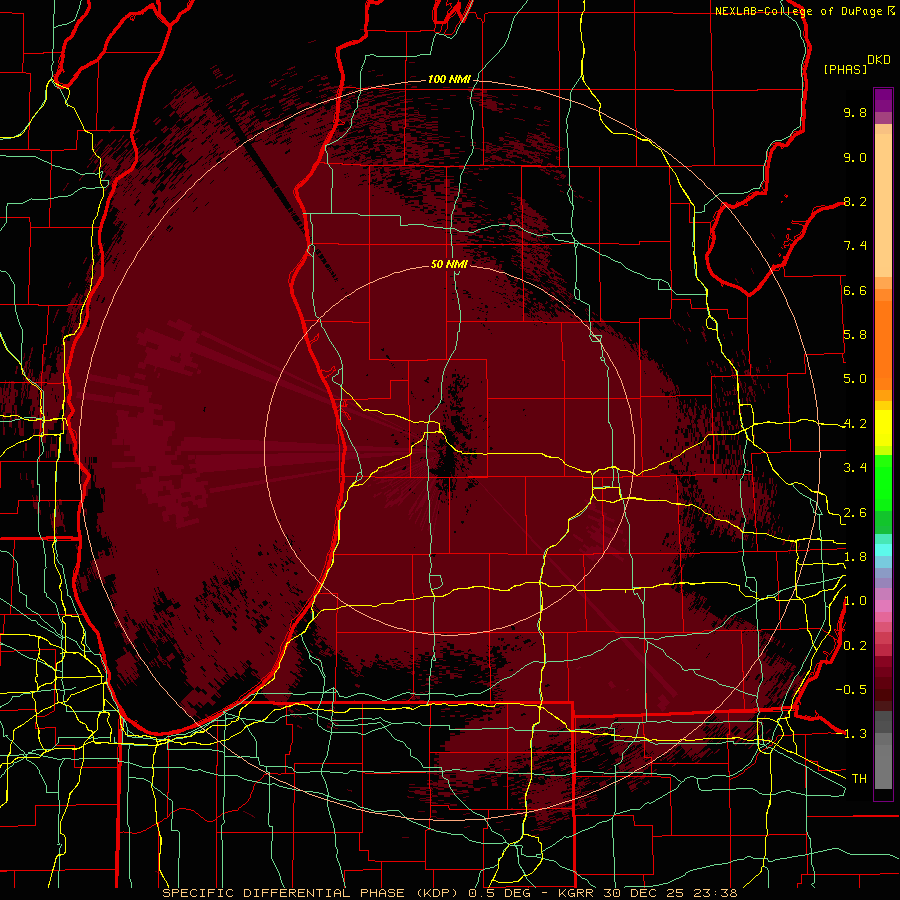Select the 3.4 value on color scale

[855, 468]
